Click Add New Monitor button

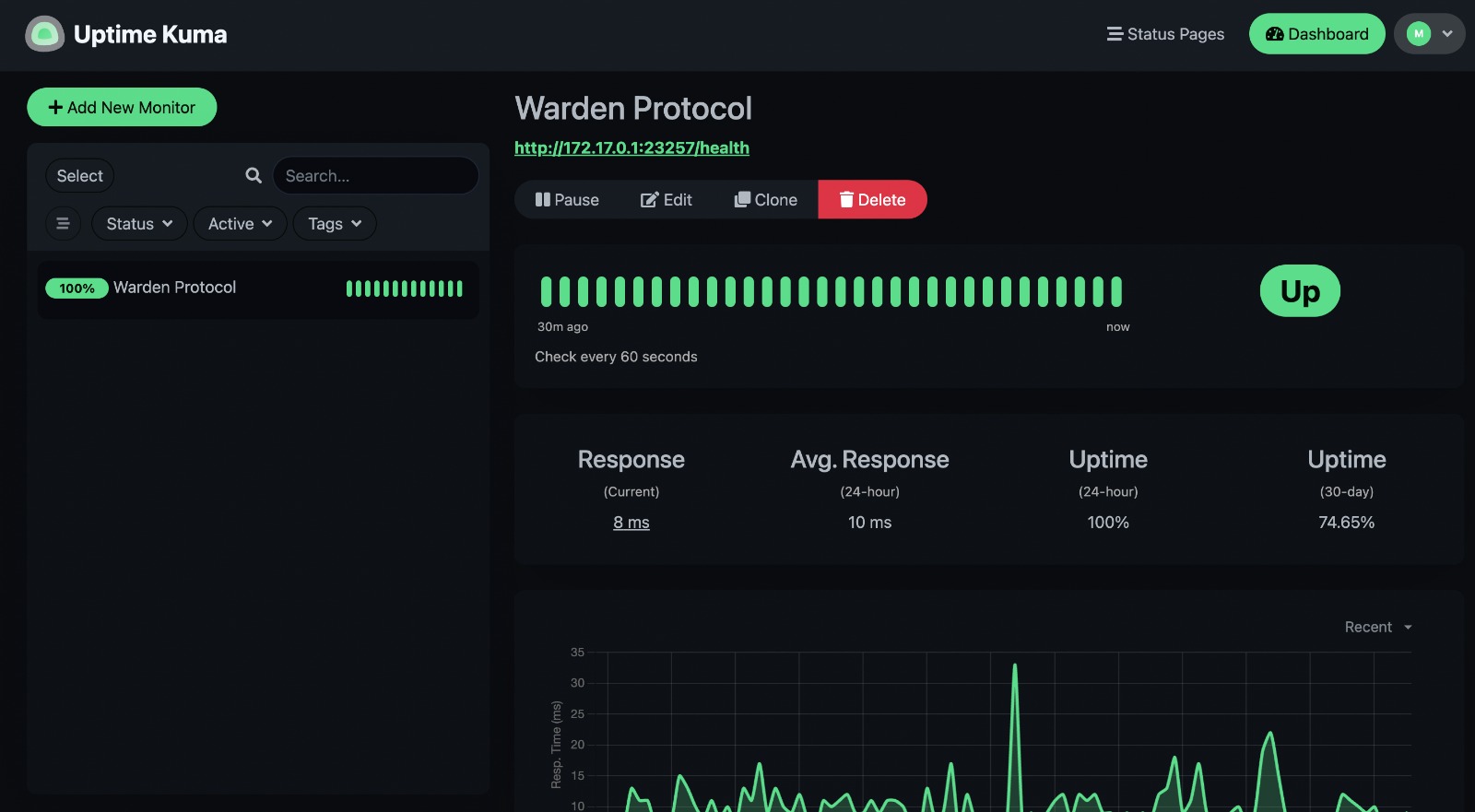pyautogui.click(x=122, y=107)
